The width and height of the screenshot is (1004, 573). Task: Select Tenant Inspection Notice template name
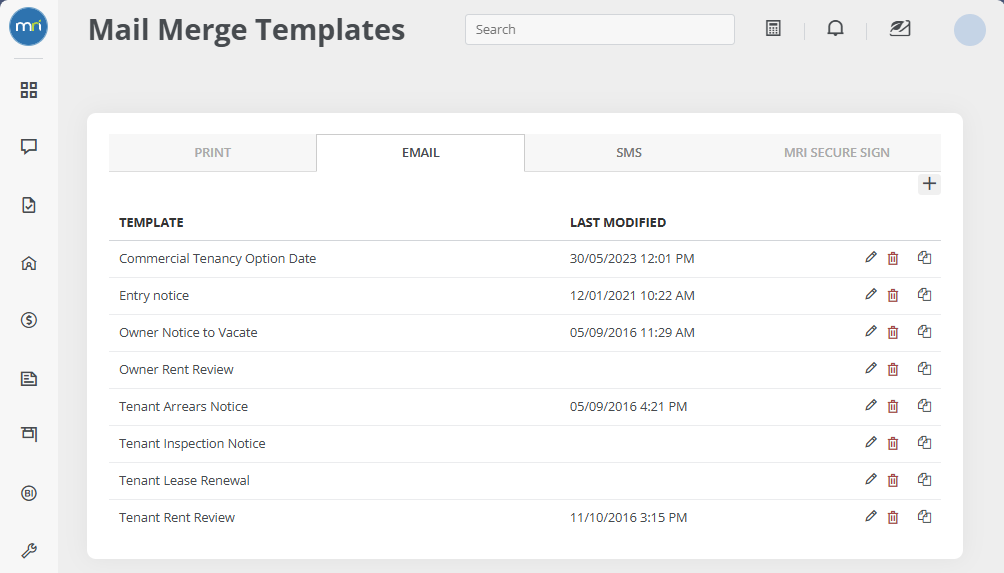coord(192,444)
